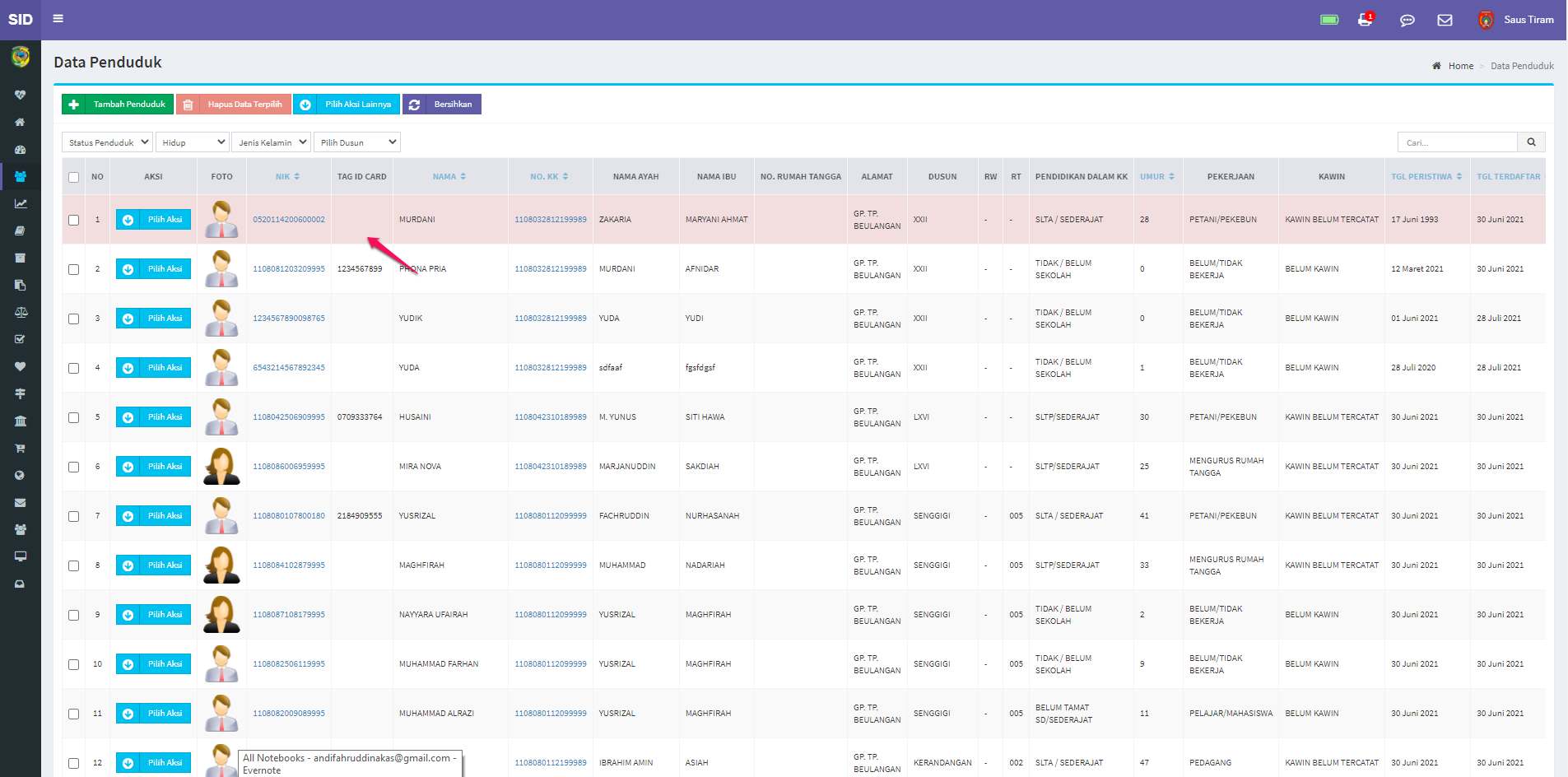Tick the checkbox for row 6 MIRA NOVA
1568x777 pixels.
pos(74,467)
